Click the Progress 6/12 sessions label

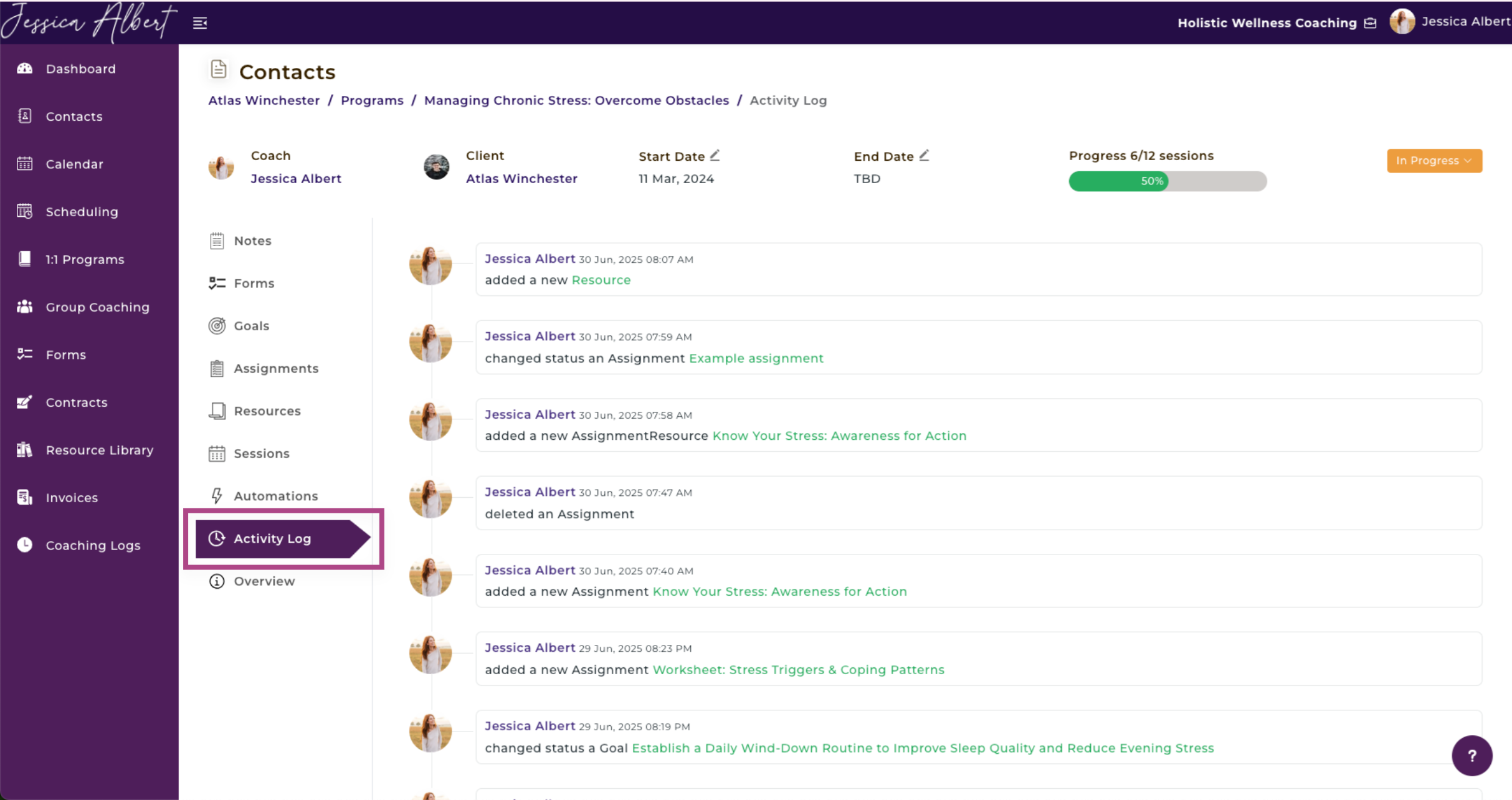[1141, 156]
